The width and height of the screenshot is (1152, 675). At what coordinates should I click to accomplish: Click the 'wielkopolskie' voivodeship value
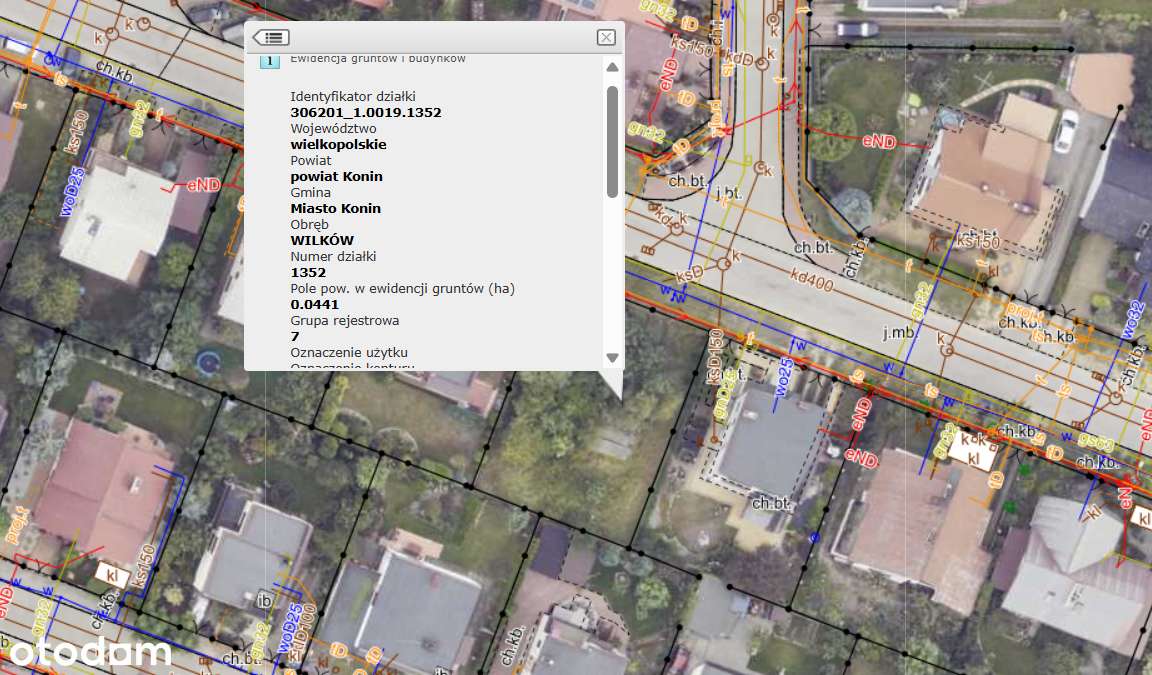coord(338,144)
